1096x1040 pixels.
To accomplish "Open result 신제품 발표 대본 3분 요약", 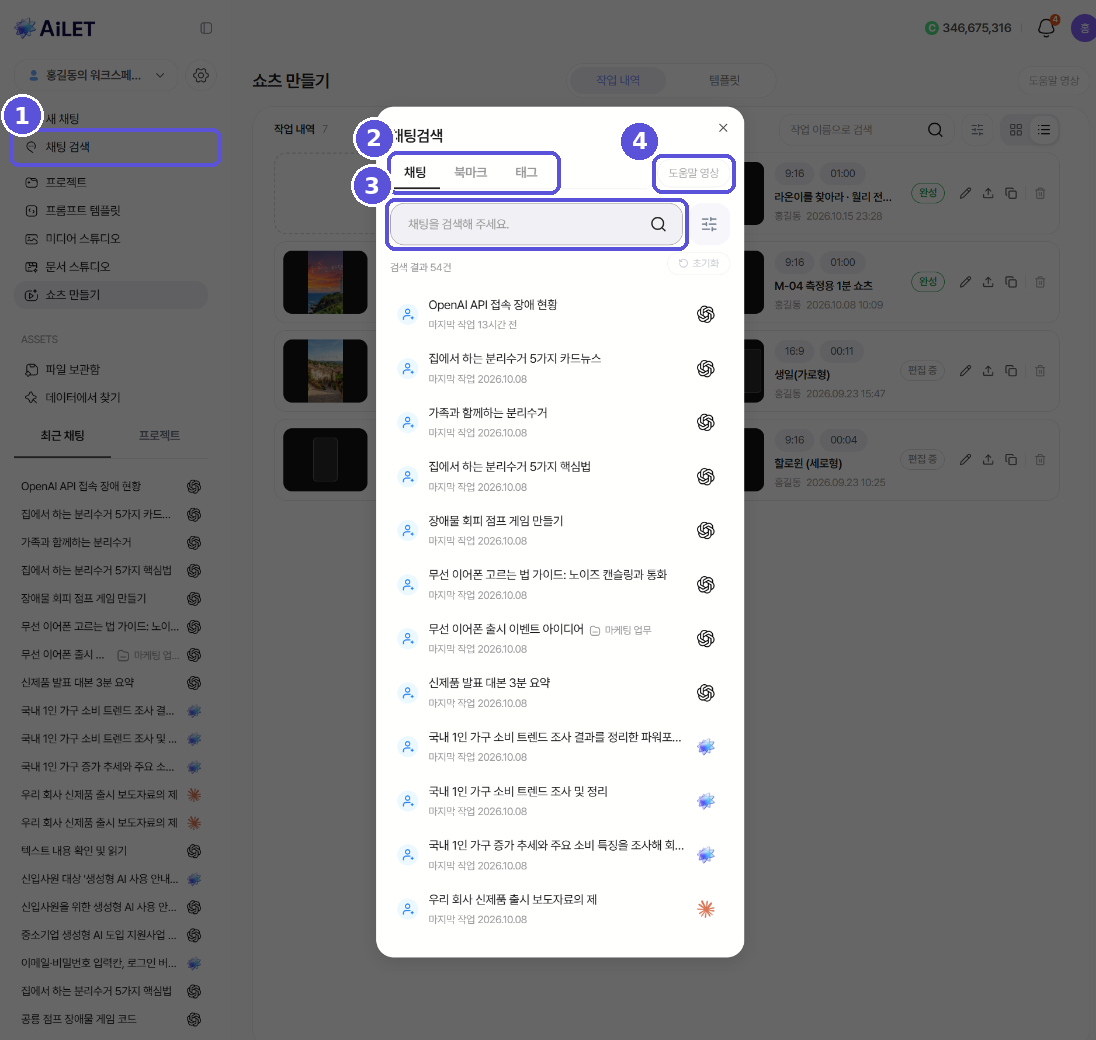I will [x=559, y=693].
